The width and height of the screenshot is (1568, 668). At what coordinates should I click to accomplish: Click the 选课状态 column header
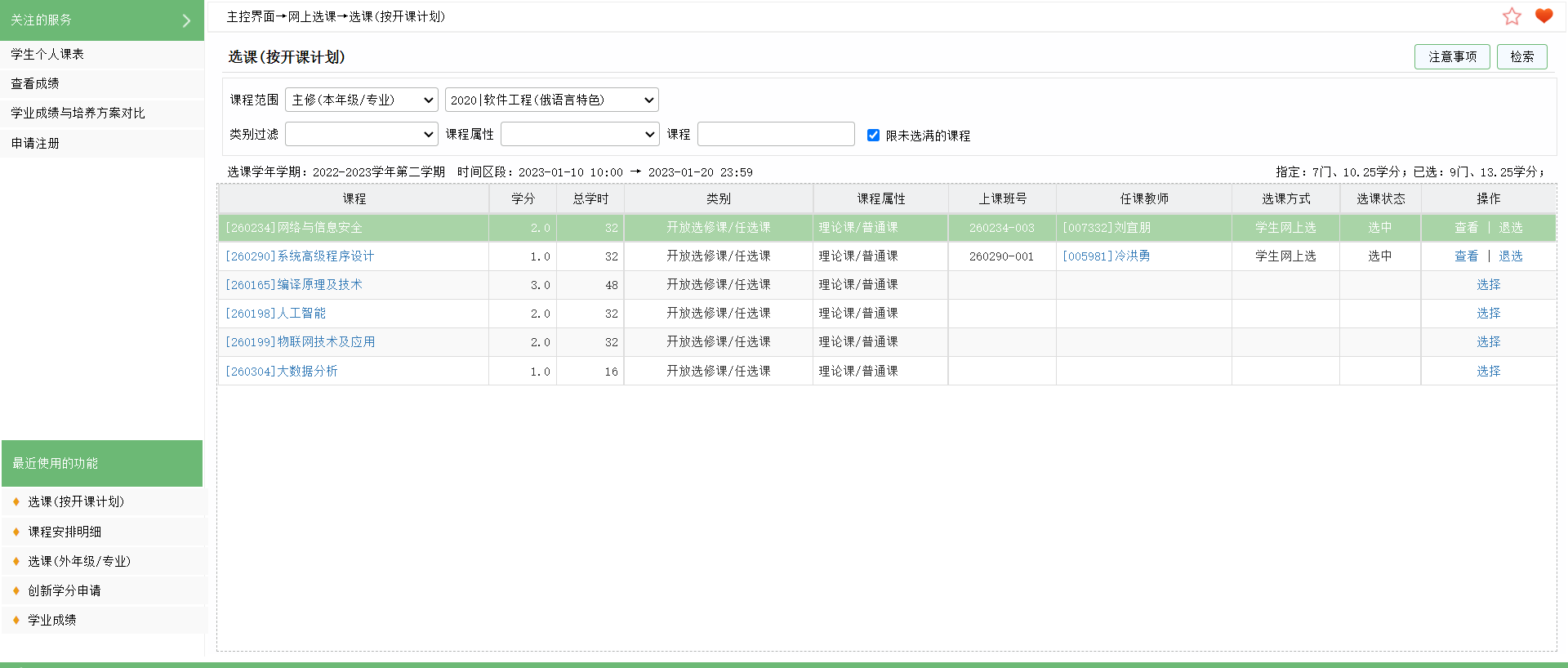pos(1380,199)
